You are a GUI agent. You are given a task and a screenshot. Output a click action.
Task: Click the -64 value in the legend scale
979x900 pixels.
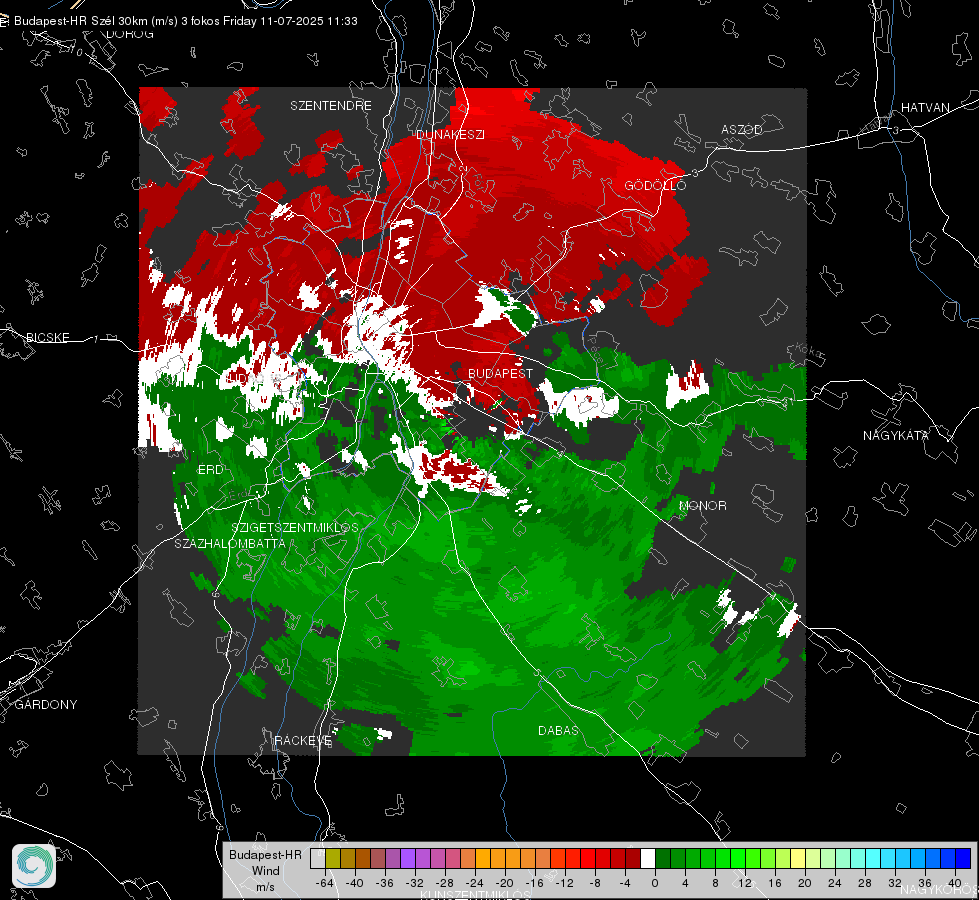(325, 883)
